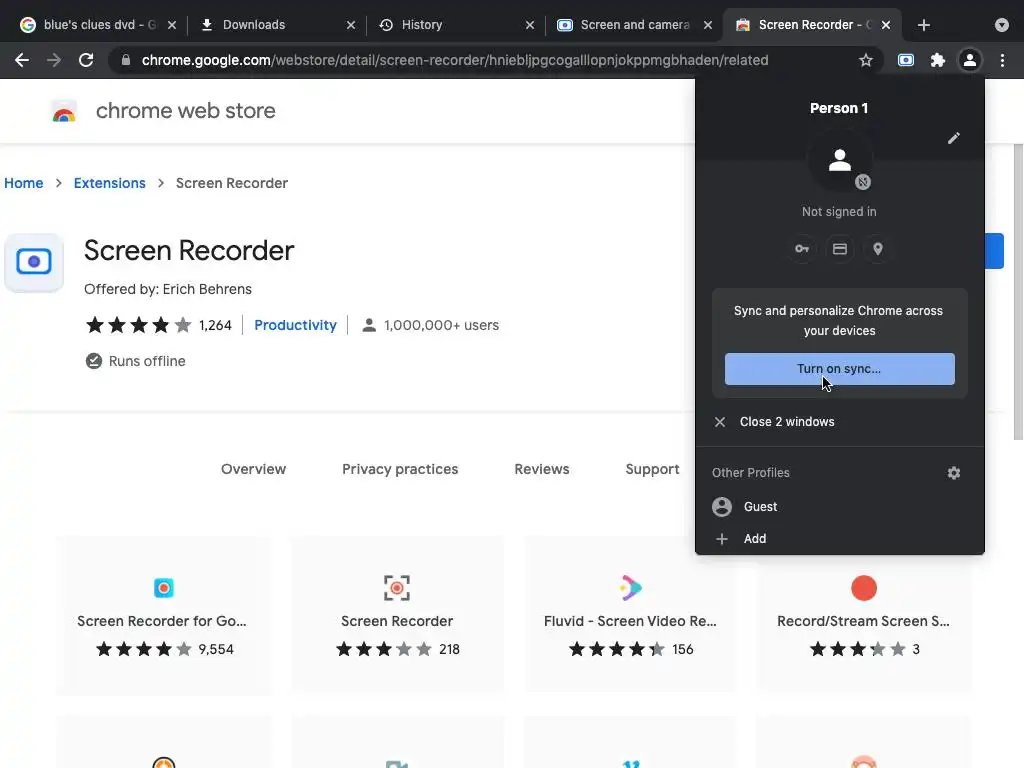Go to Home breadcrumb link
The image size is (1024, 768).
click(x=24, y=183)
